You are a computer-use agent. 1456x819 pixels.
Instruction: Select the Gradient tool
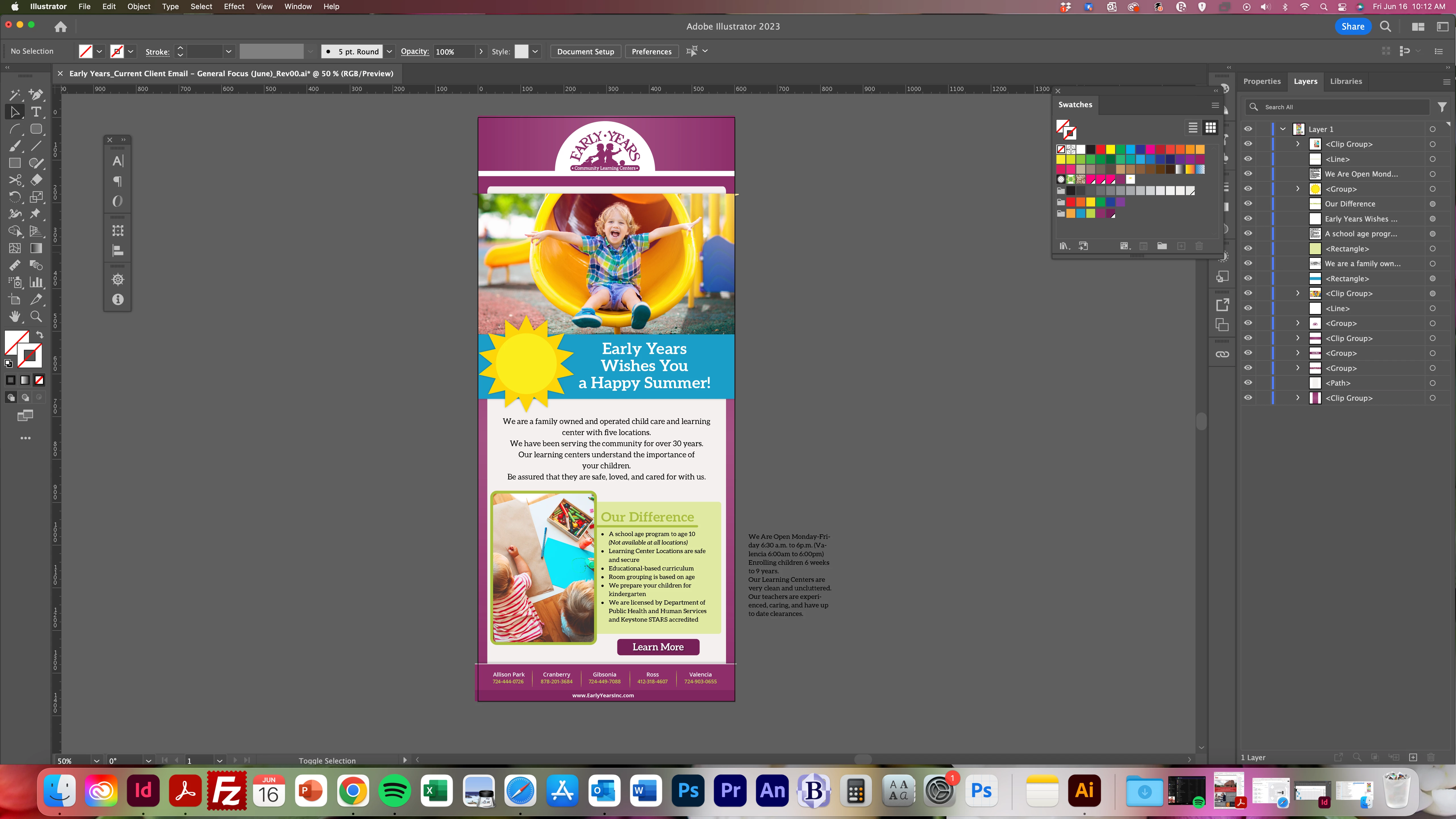[36, 248]
